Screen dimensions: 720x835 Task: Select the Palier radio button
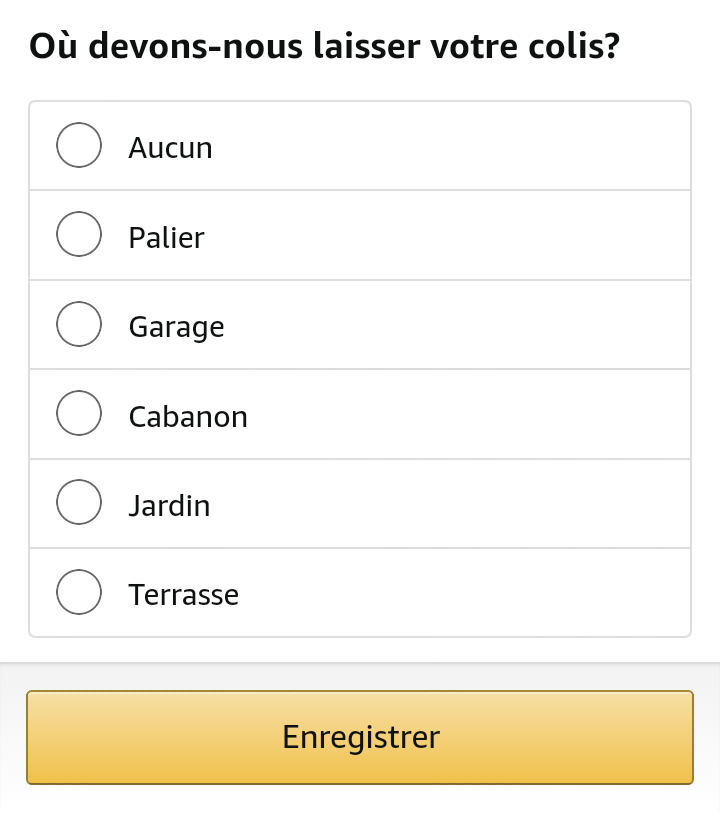[79, 234]
